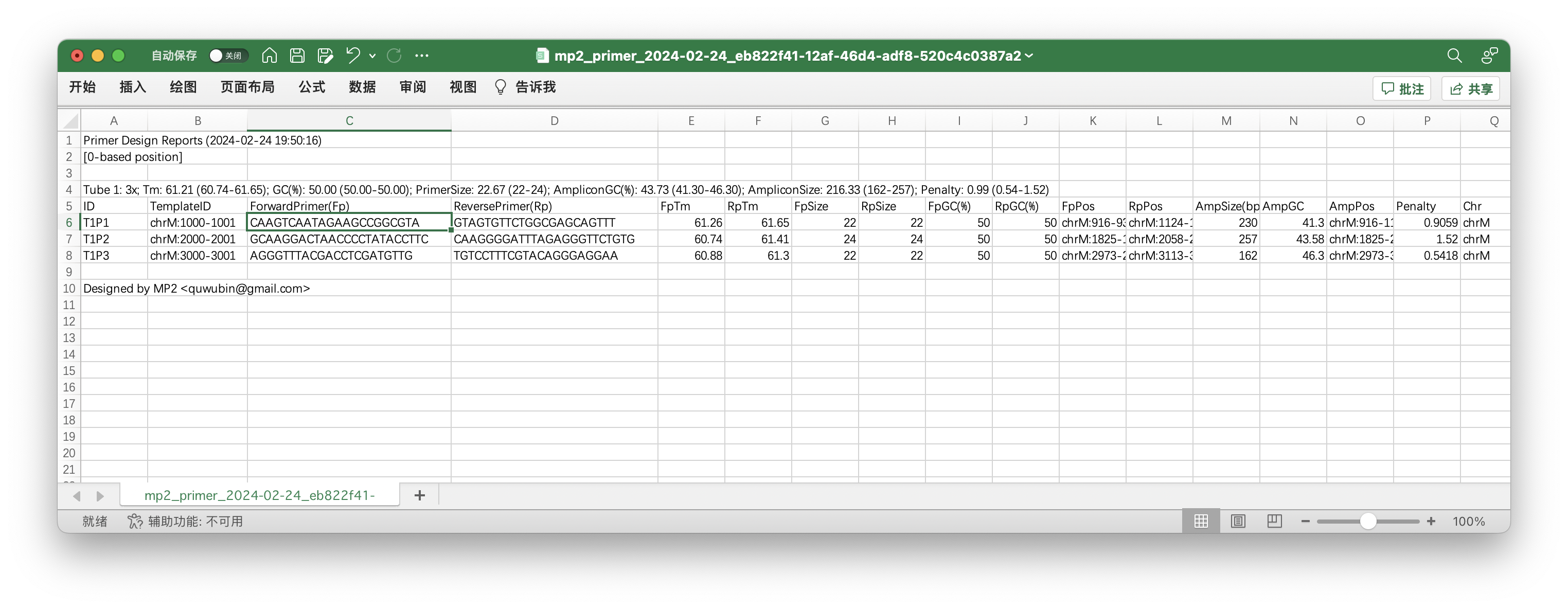Select Penalty value 0.5418
The height and width of the screenshot is (609, 1568).
point(1427,255)
